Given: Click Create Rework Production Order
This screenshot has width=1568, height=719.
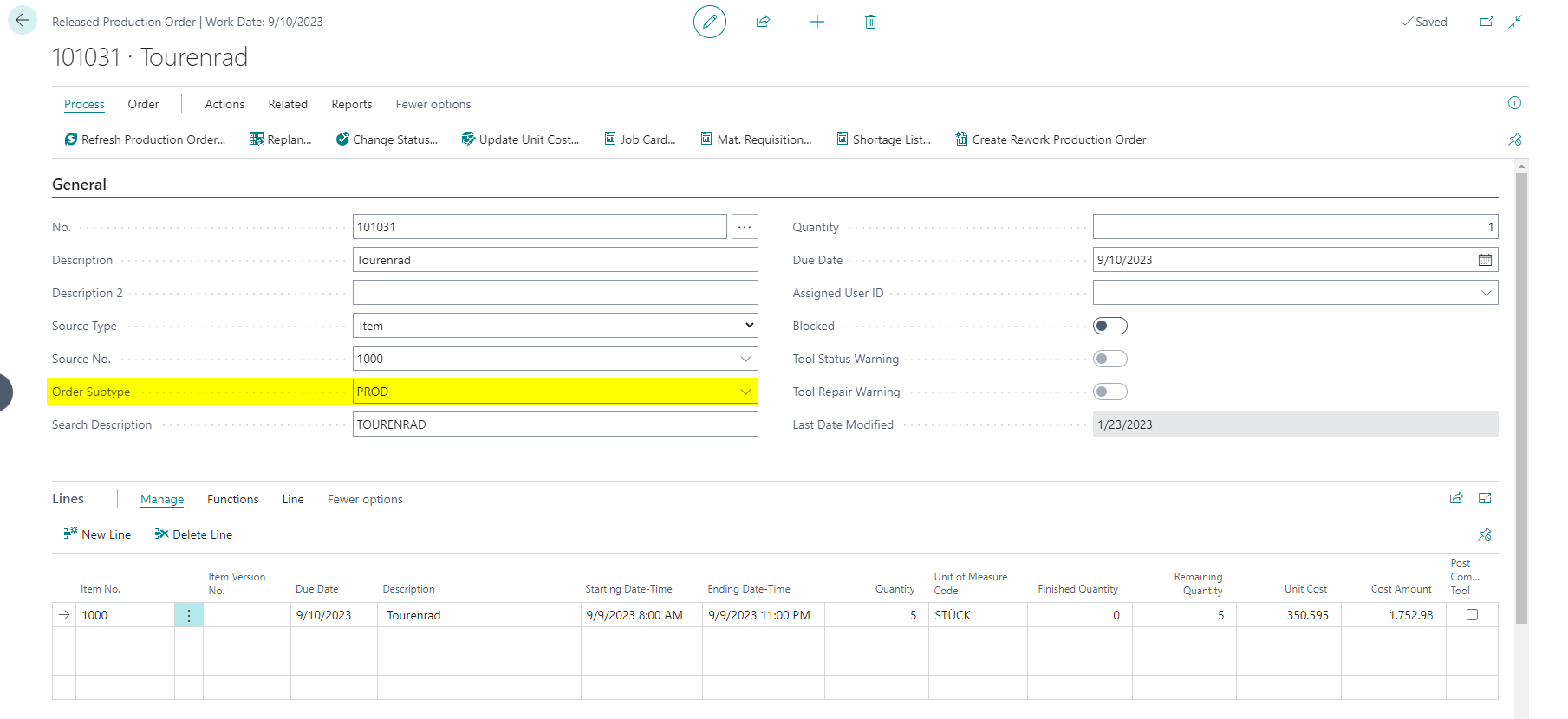Looking at the screenshot, I should tap(1051, 139).
